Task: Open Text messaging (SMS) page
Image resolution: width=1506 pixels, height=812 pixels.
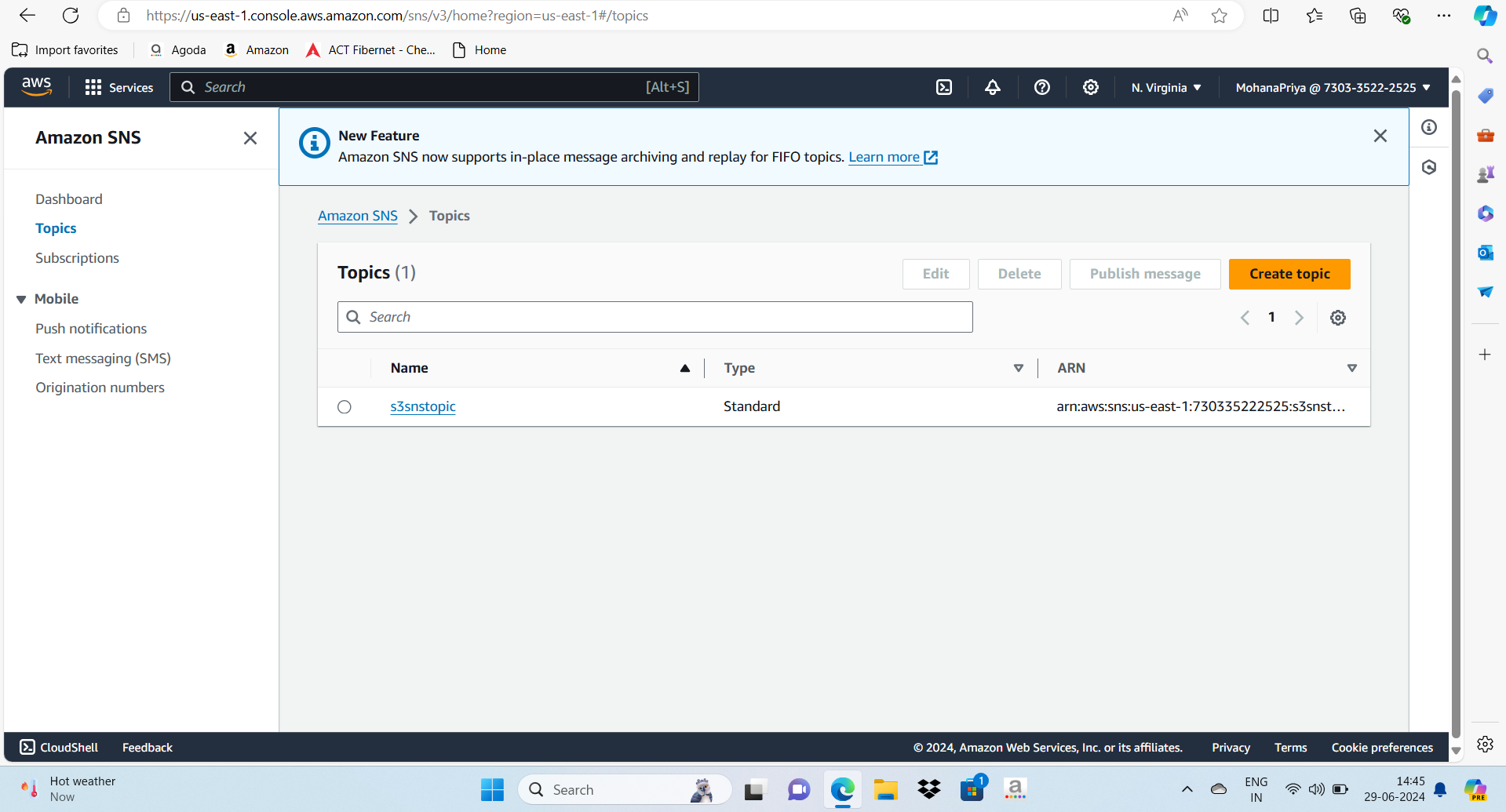Action: 103,359
